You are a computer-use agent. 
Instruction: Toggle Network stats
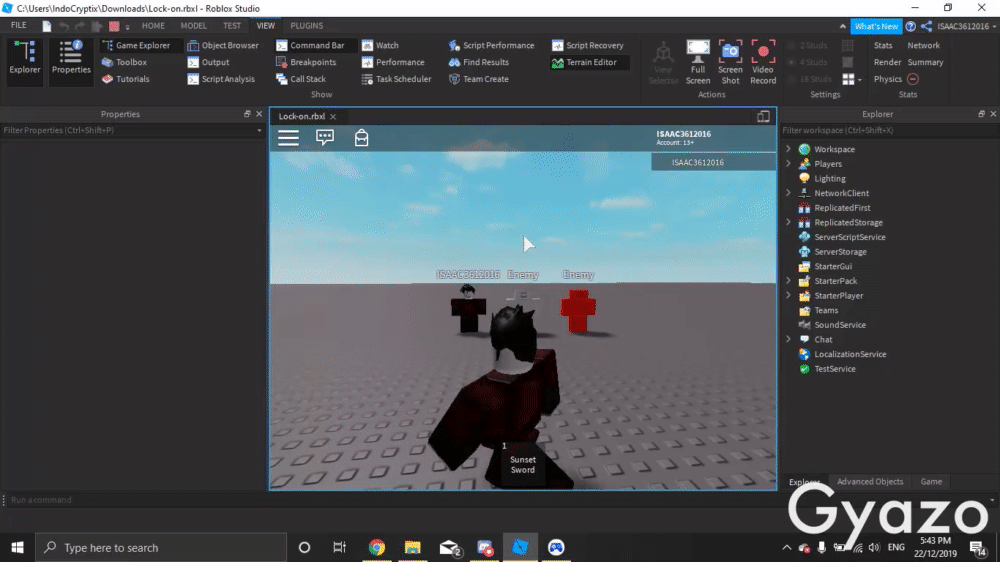[923, 45]
